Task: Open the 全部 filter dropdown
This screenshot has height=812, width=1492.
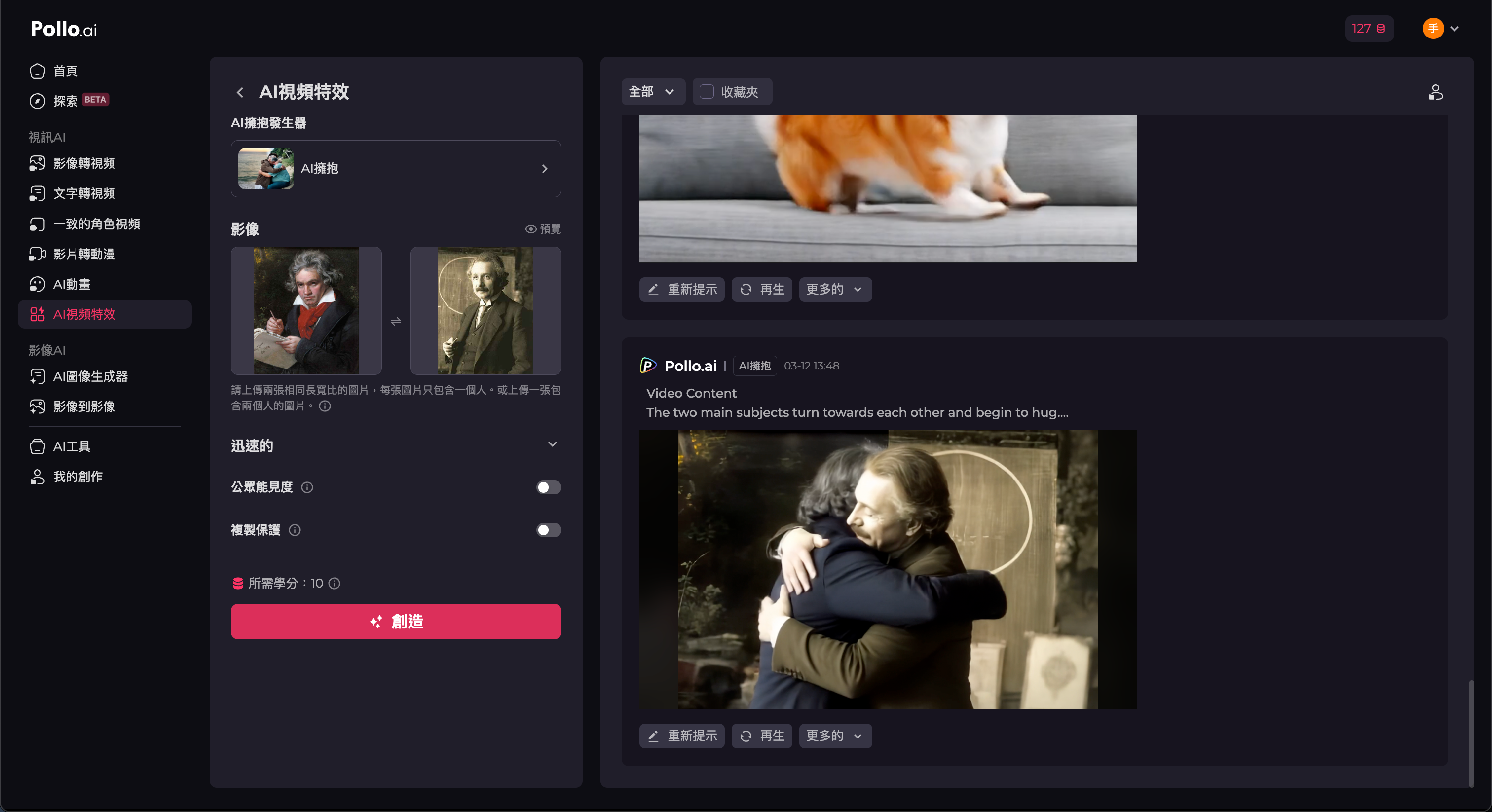Action: point(652,91)
